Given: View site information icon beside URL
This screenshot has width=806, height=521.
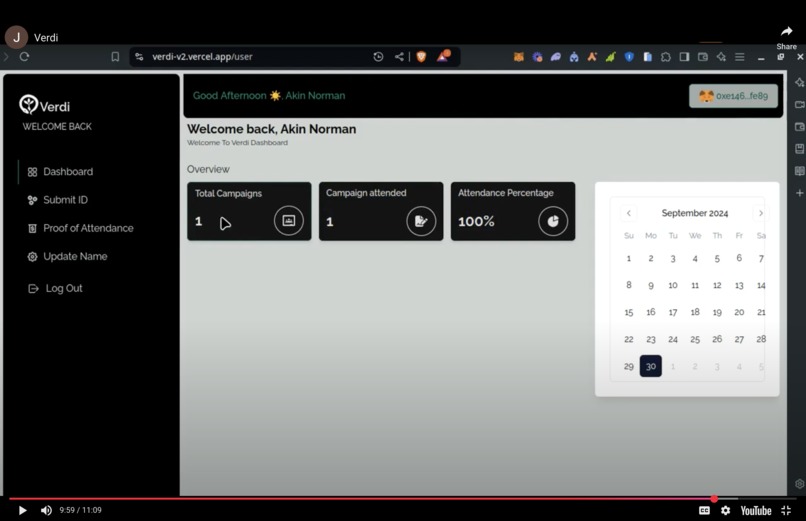Looking at the screenshot, I should 139,57.
